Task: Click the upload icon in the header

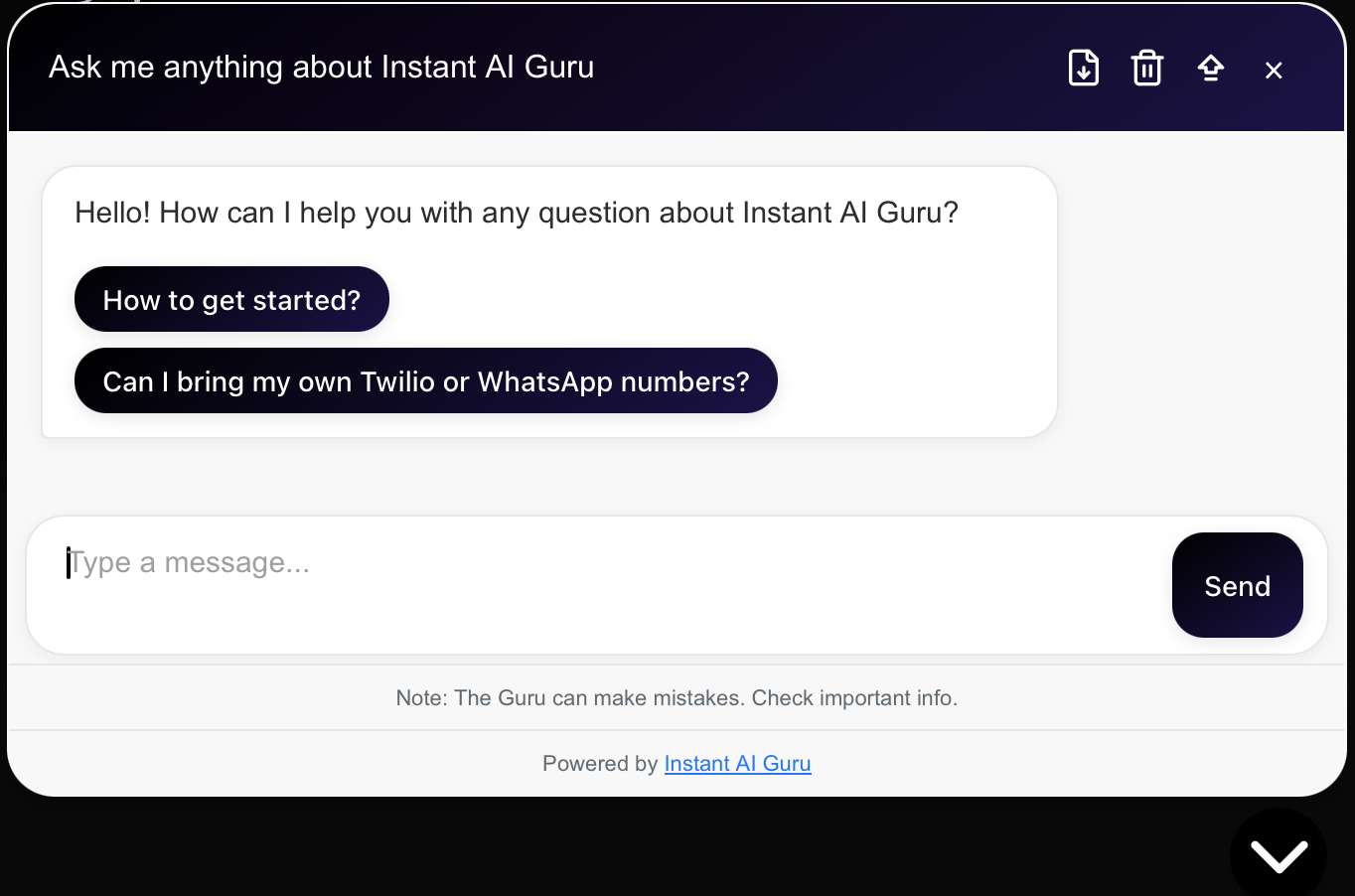Action: (x=1211, y=68)
